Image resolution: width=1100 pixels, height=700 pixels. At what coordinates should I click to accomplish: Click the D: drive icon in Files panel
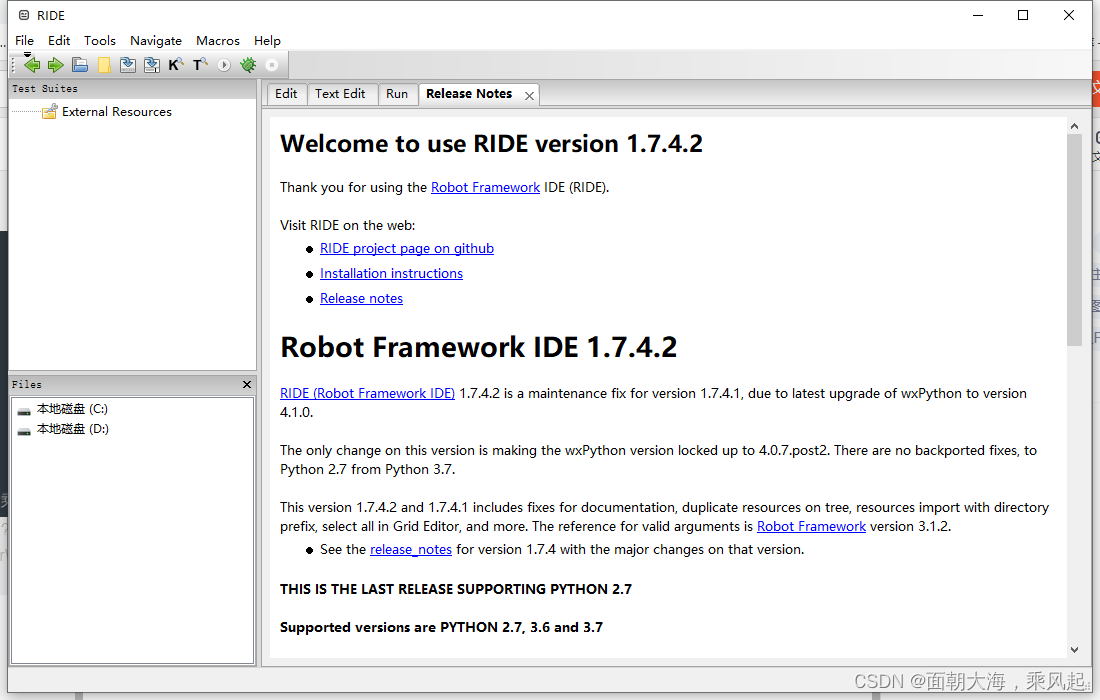(x=24, y=430)
